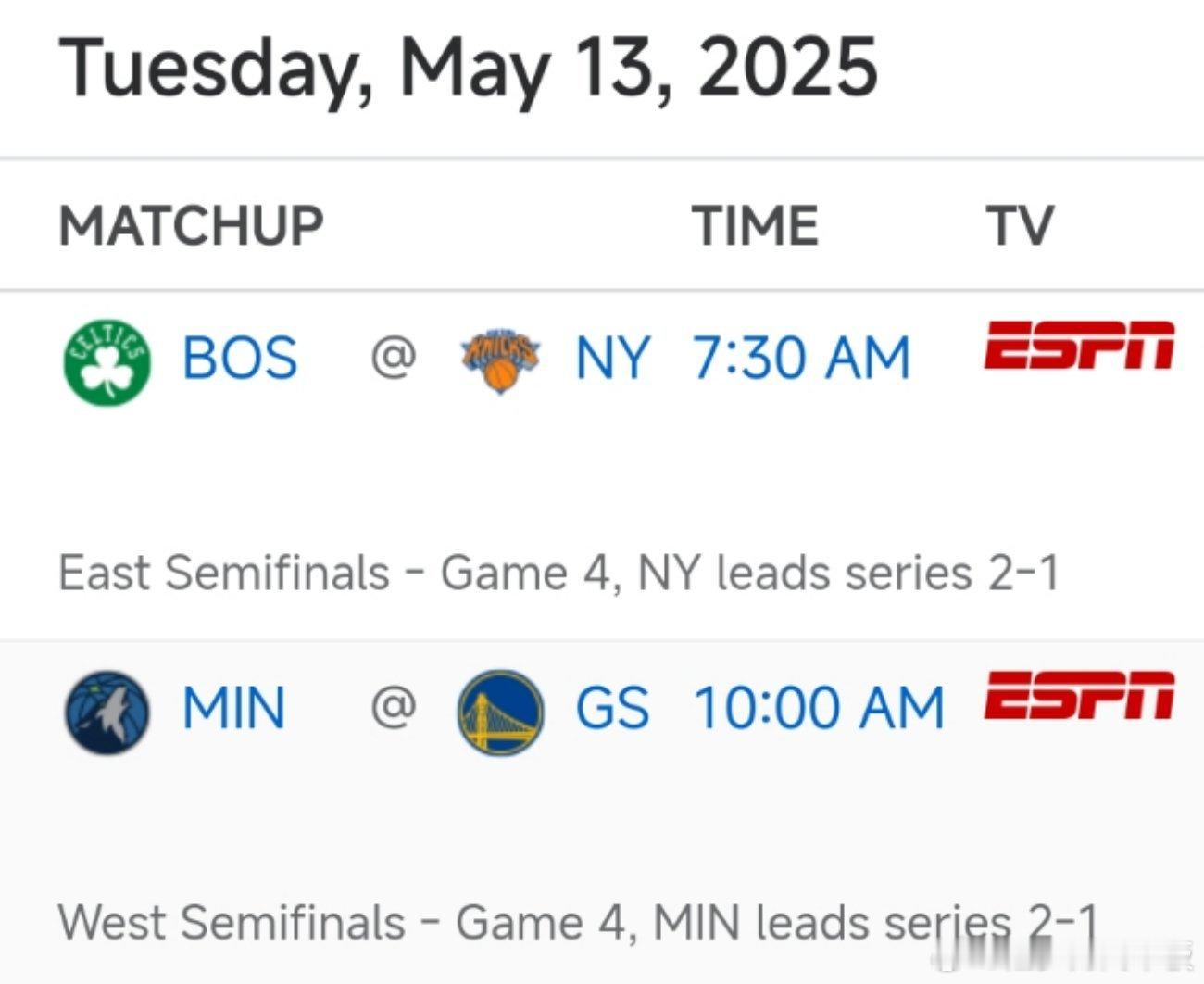Screen dimensions: 1204x984
Task: Click the @ symbol between MIN and GS
Action: (393, 709)
